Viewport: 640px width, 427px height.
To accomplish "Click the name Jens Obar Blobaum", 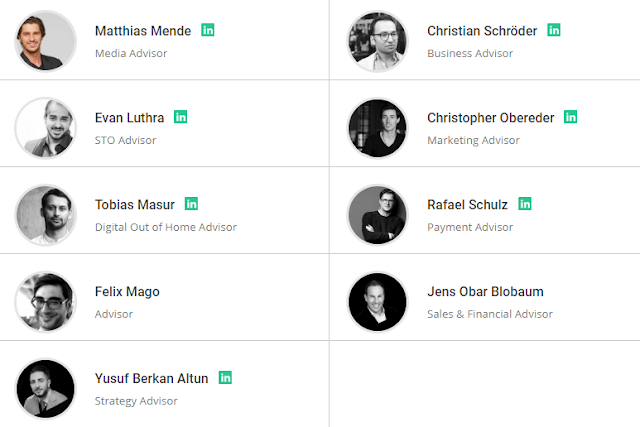I will pos(485,291).
